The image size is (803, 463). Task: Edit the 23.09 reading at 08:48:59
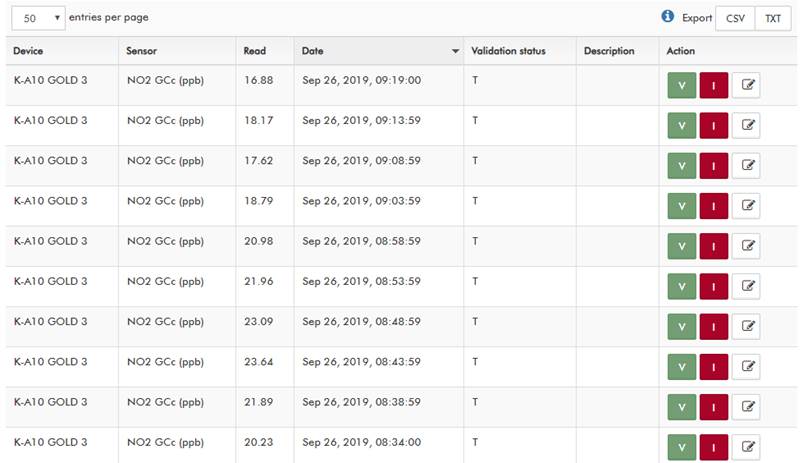(x=746, y=326)
